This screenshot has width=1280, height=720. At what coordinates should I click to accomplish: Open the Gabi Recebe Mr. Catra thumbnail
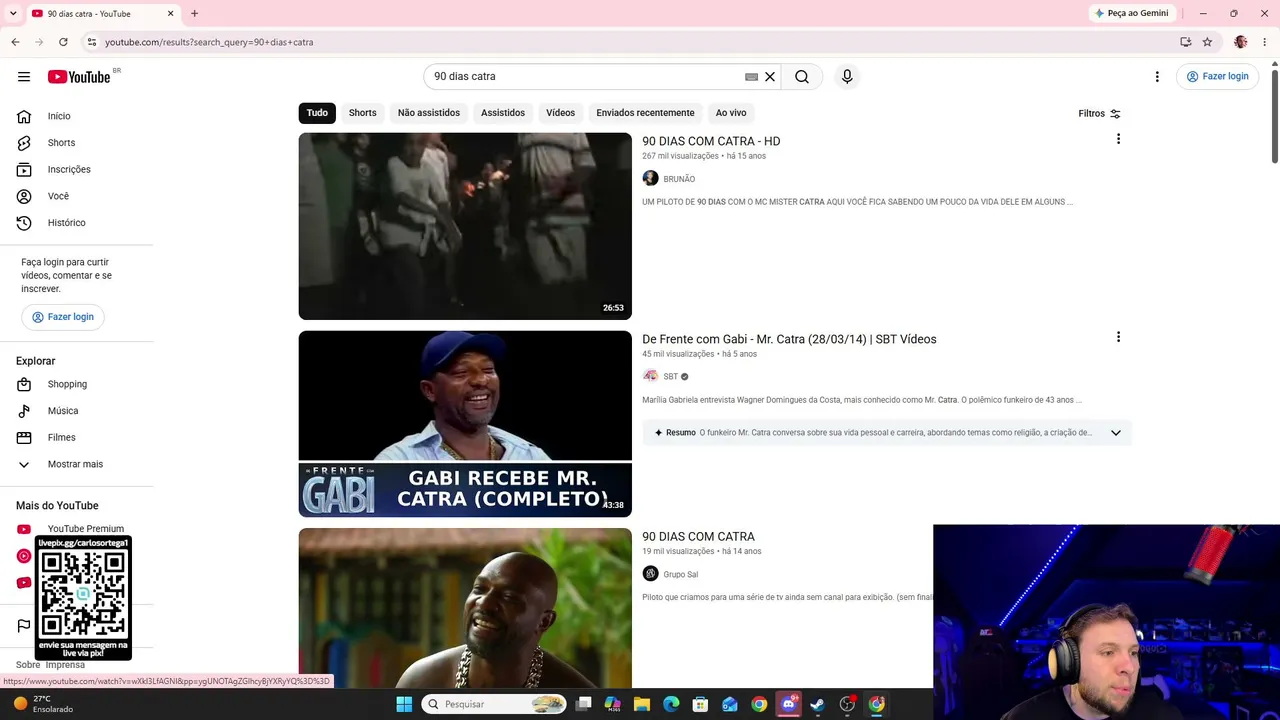(x=465, y=424)
